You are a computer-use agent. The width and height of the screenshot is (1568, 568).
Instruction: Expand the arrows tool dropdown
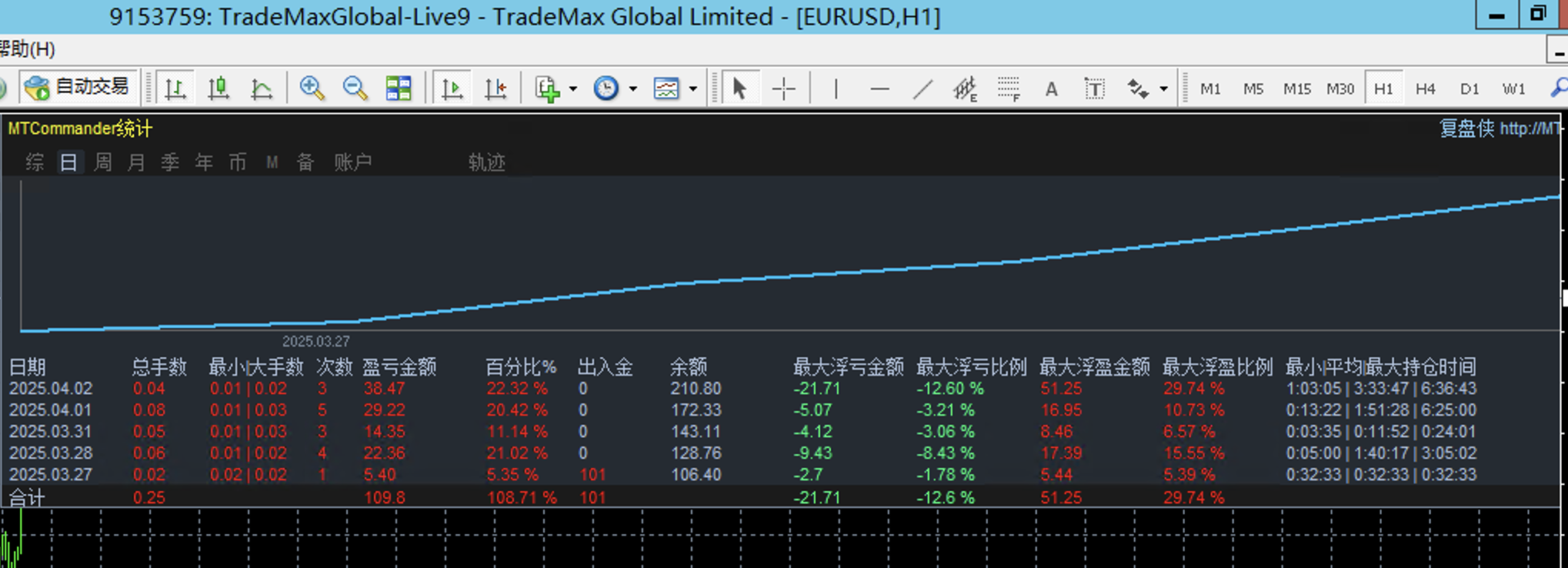1163,89
